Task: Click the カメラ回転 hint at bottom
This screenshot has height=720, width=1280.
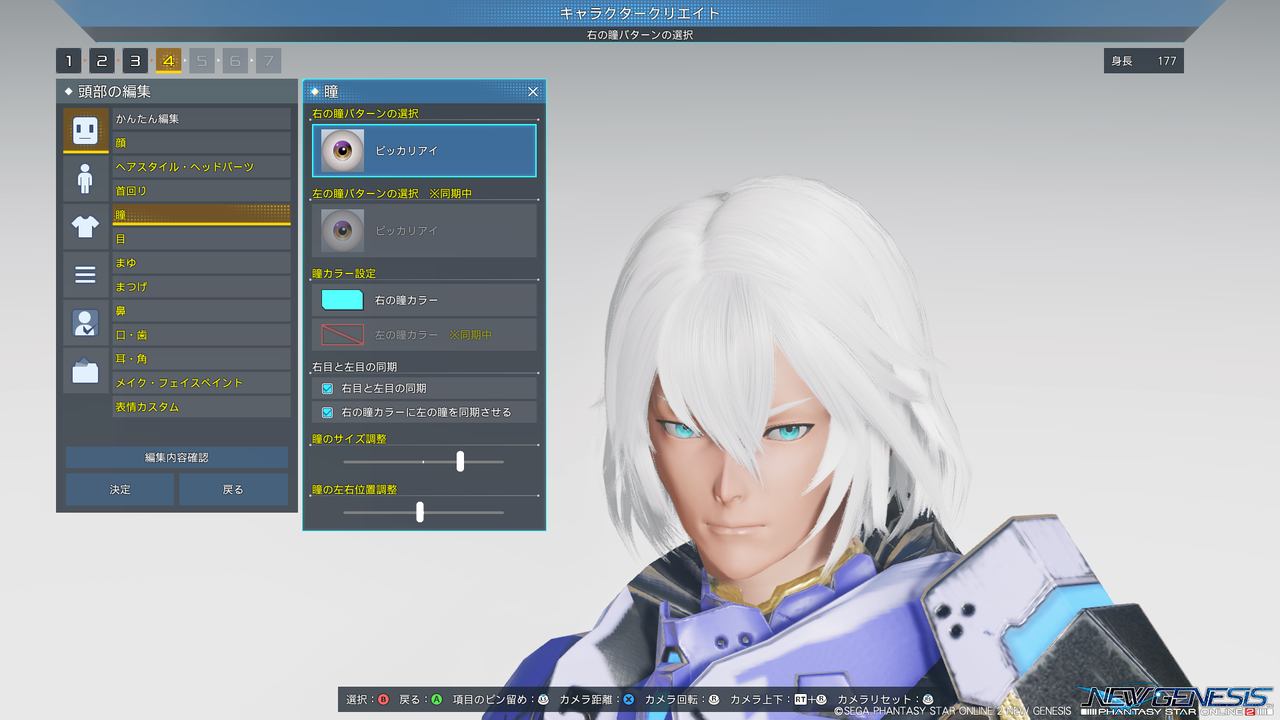Action: point(683,700)
